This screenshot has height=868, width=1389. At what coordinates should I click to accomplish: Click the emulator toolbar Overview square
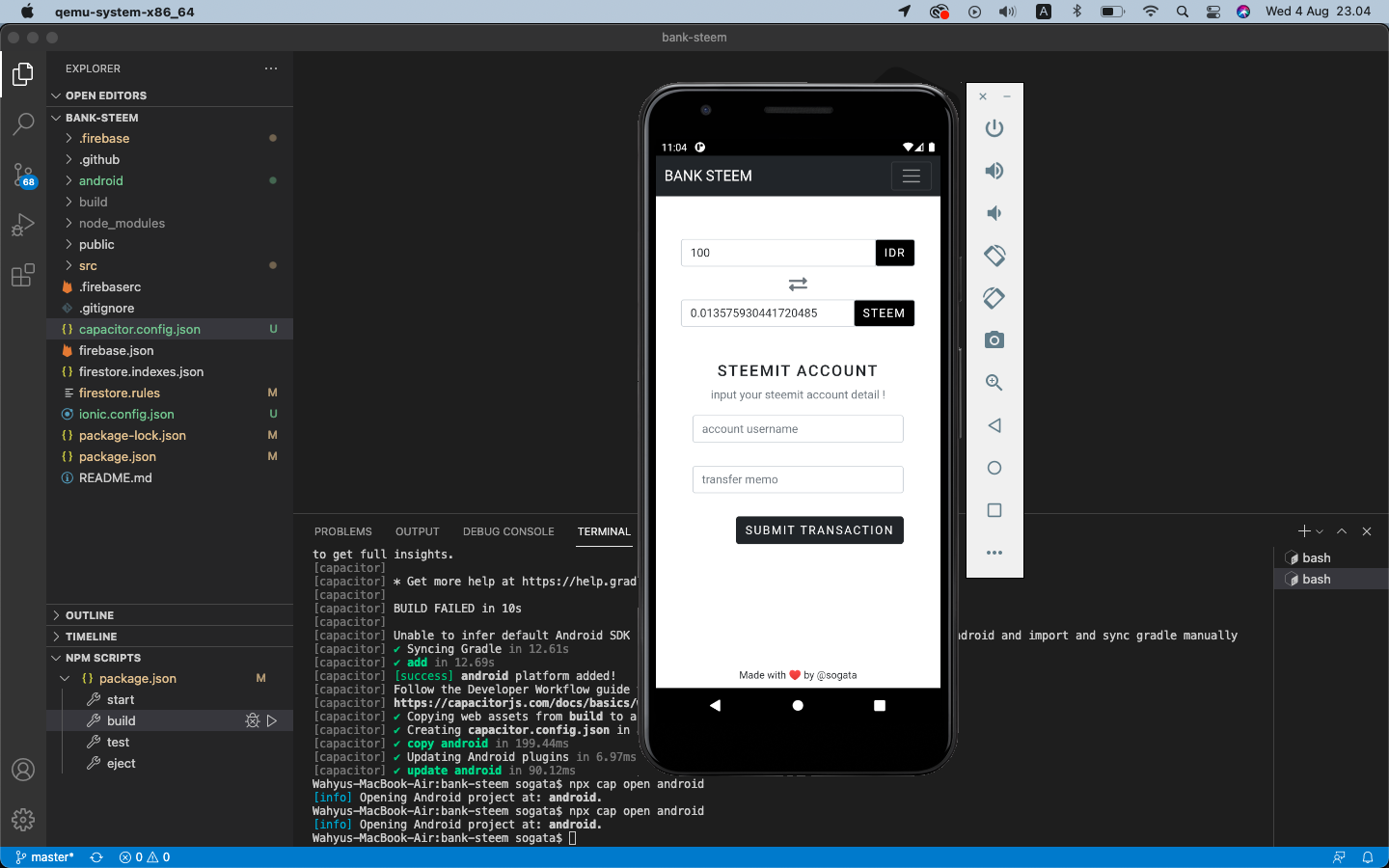click(994, 510)
